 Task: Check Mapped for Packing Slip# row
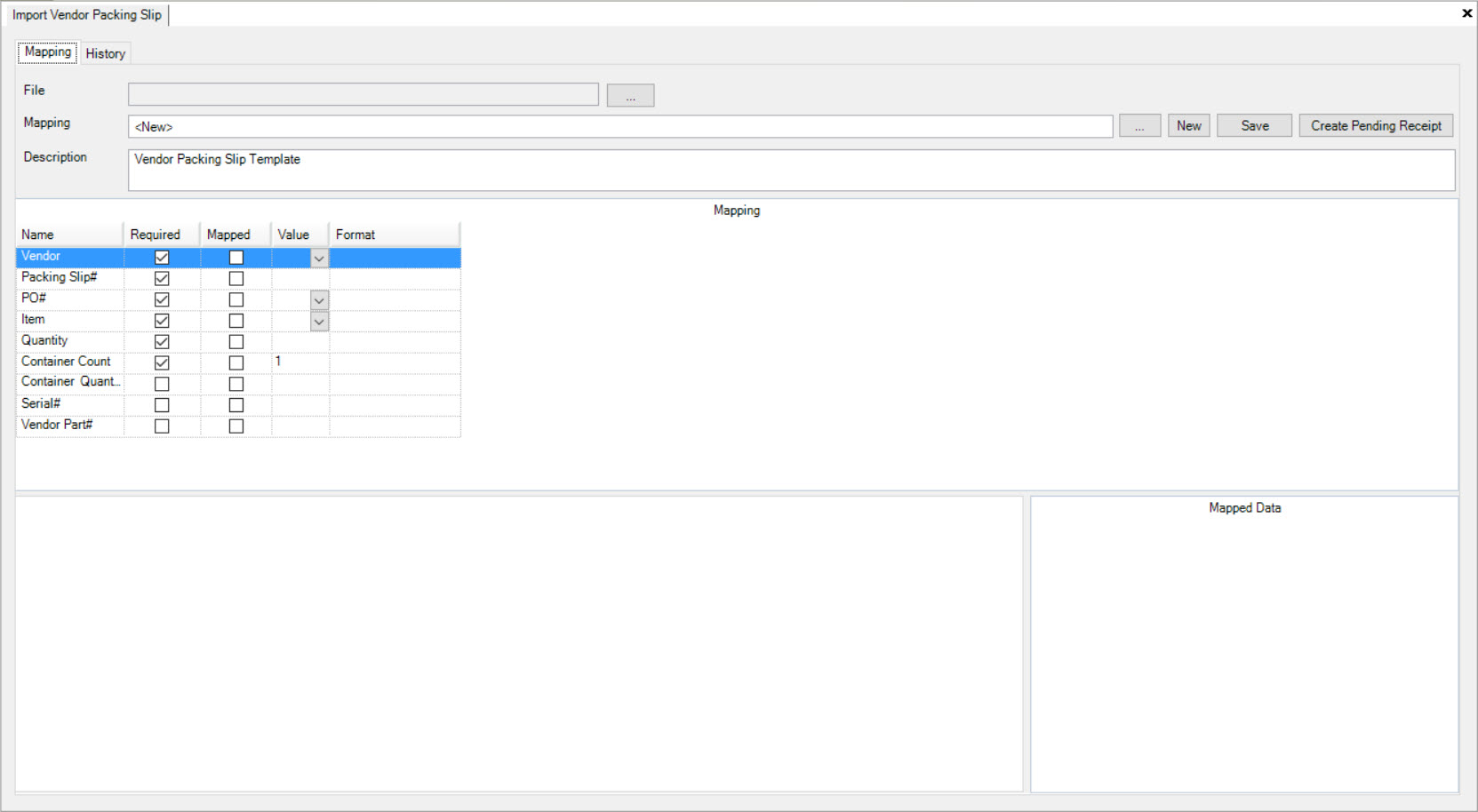[236, 278]
